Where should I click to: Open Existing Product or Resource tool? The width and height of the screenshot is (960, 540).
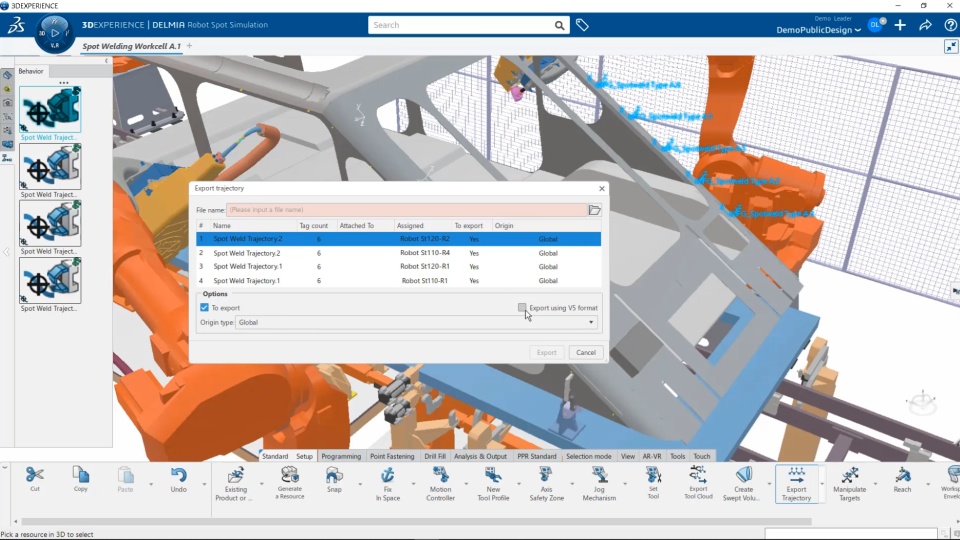tap(236, 484)
